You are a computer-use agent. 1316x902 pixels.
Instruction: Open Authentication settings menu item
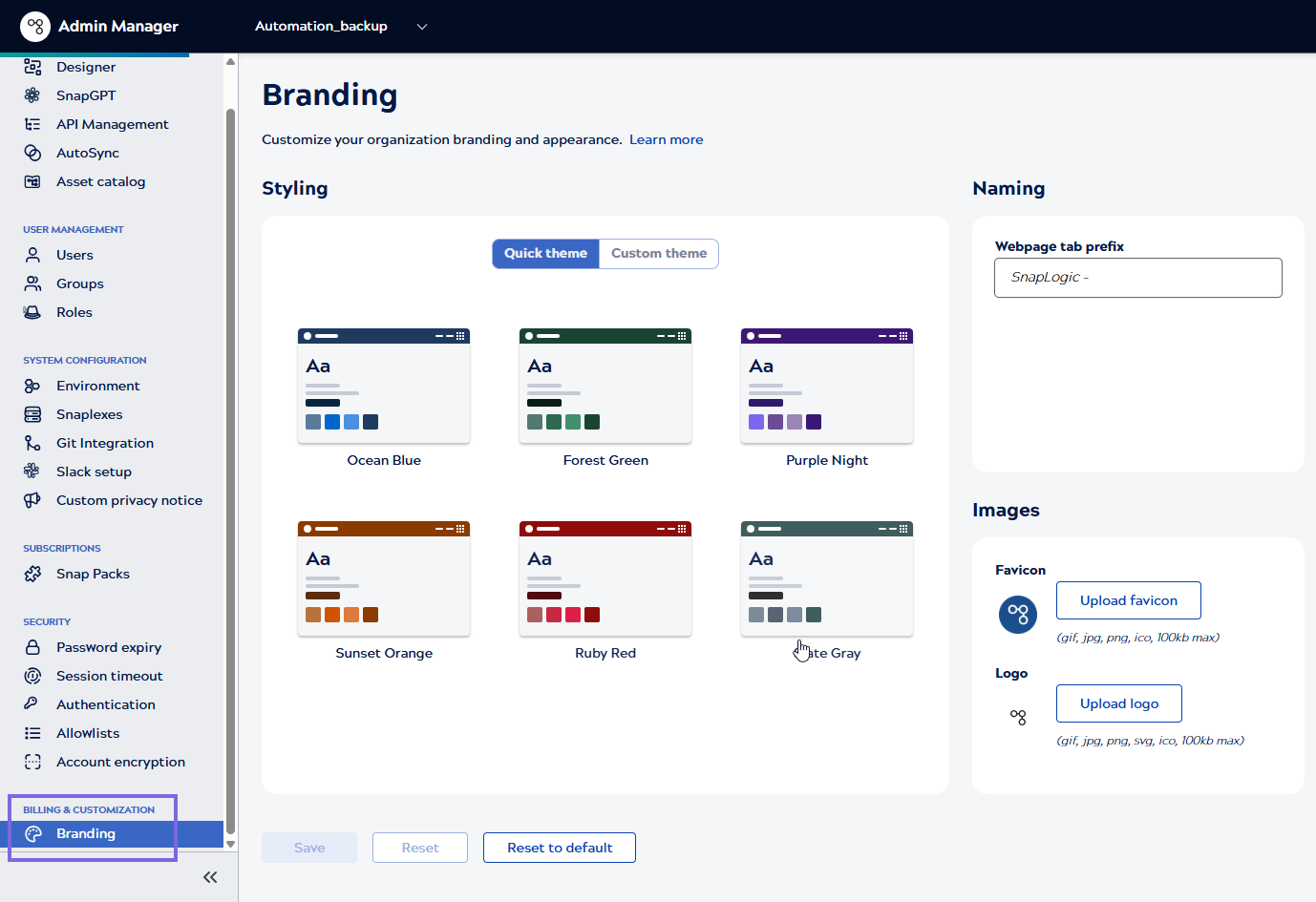[x=106, y=704]
